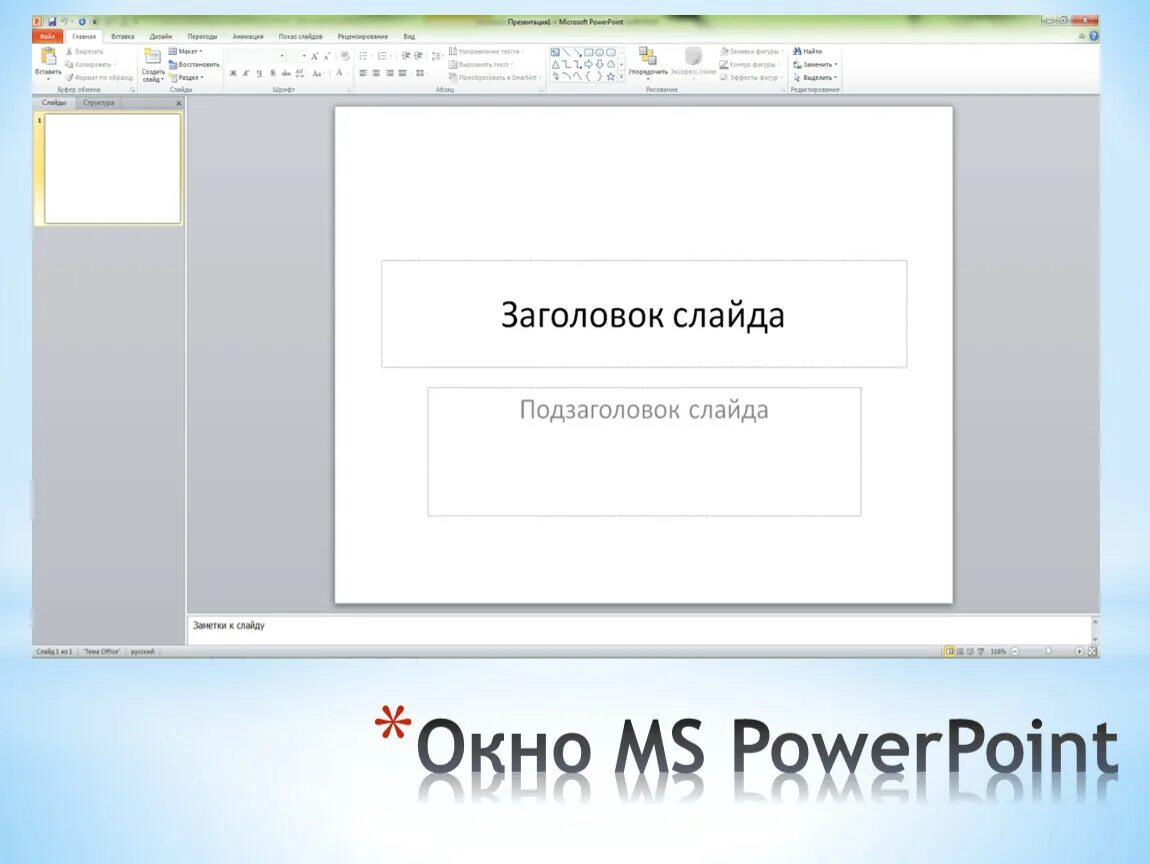Switch to the Вставка ribbon tab
Screen dimensions: 1150x864
(122, 36)
